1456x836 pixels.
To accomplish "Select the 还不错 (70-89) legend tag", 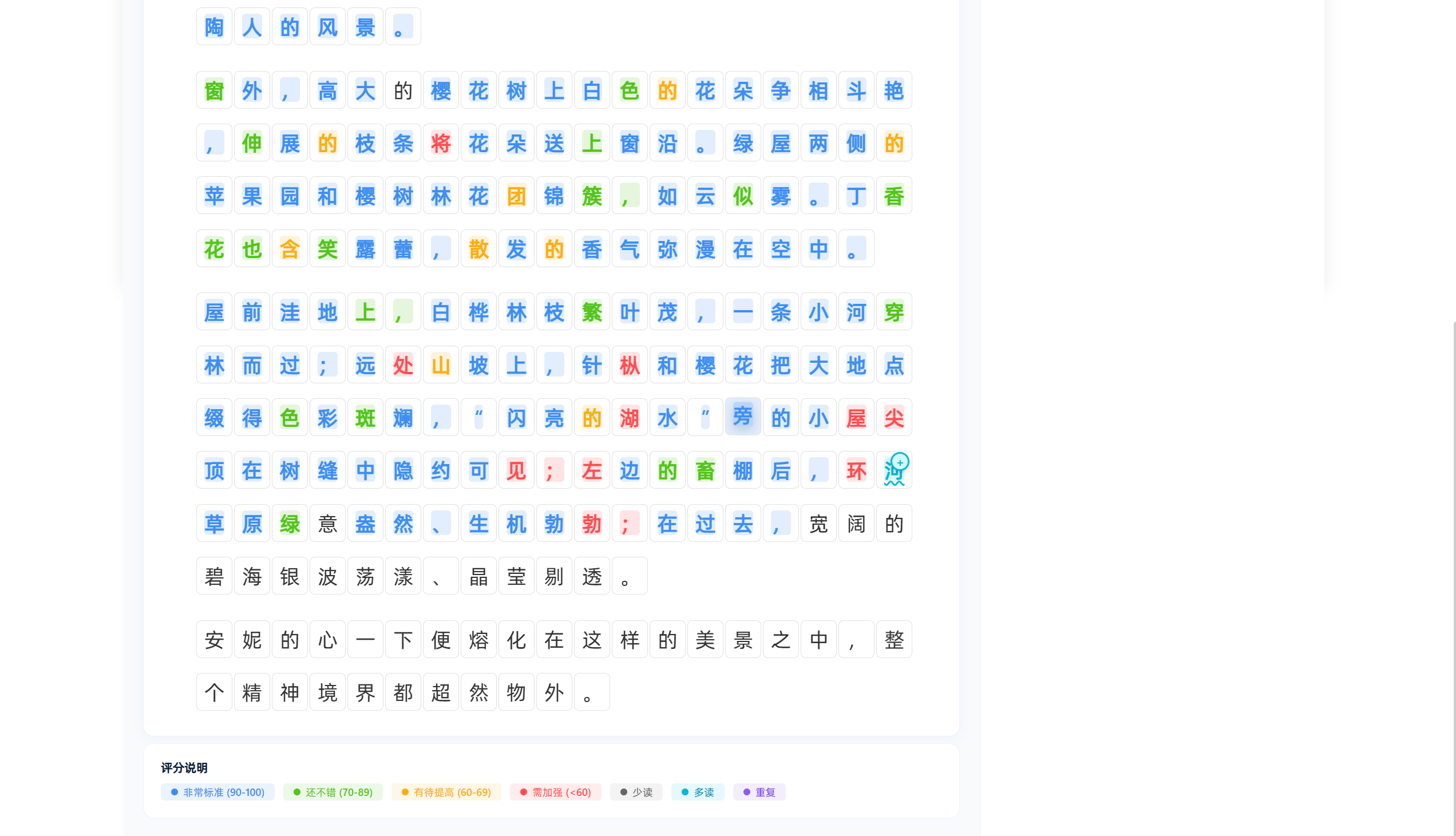I will [333, 792].
